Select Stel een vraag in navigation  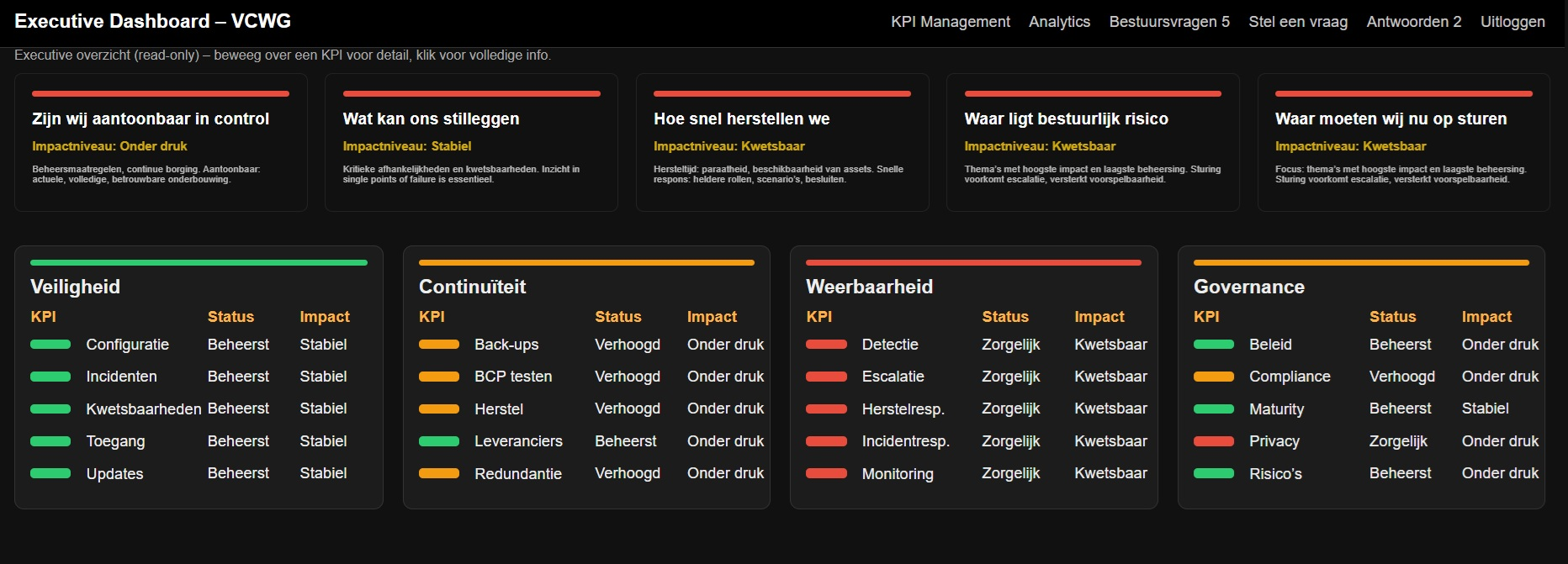(x=1298, y=22)
